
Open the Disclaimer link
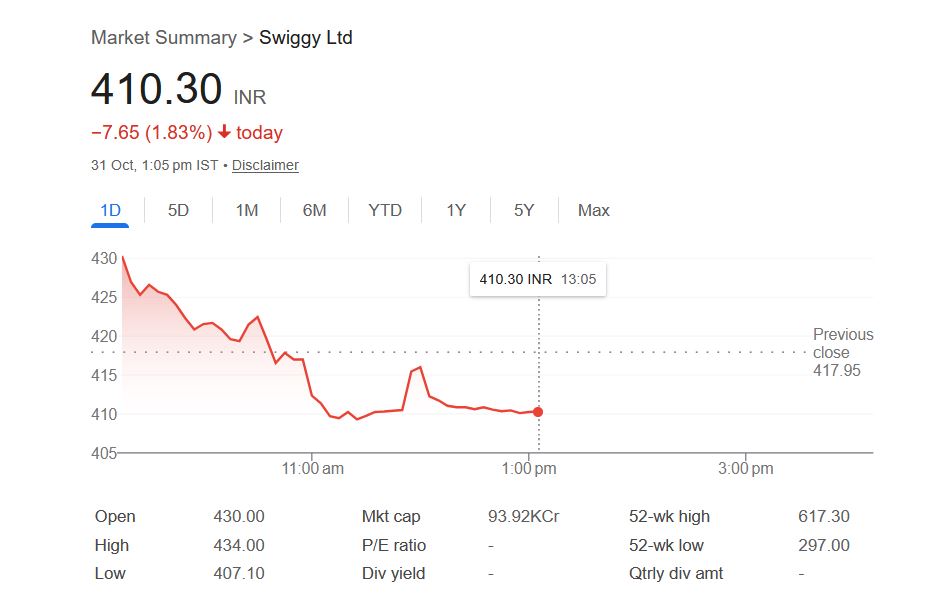pyautogui.click(x=265, y=165)
